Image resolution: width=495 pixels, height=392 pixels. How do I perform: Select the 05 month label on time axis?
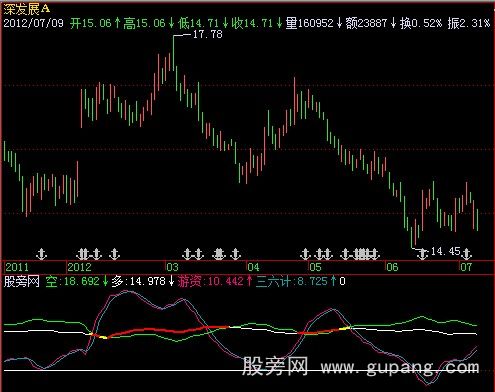tap(315, 267)
